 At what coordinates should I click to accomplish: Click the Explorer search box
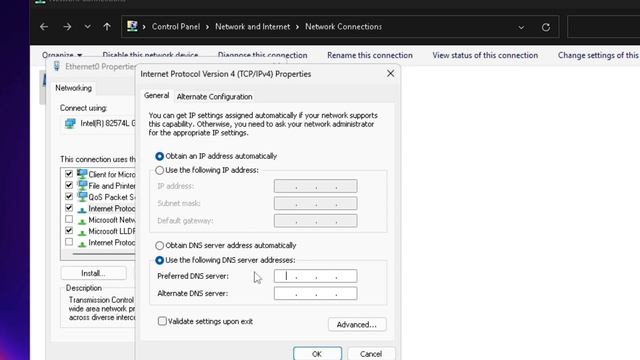(604, 27)
